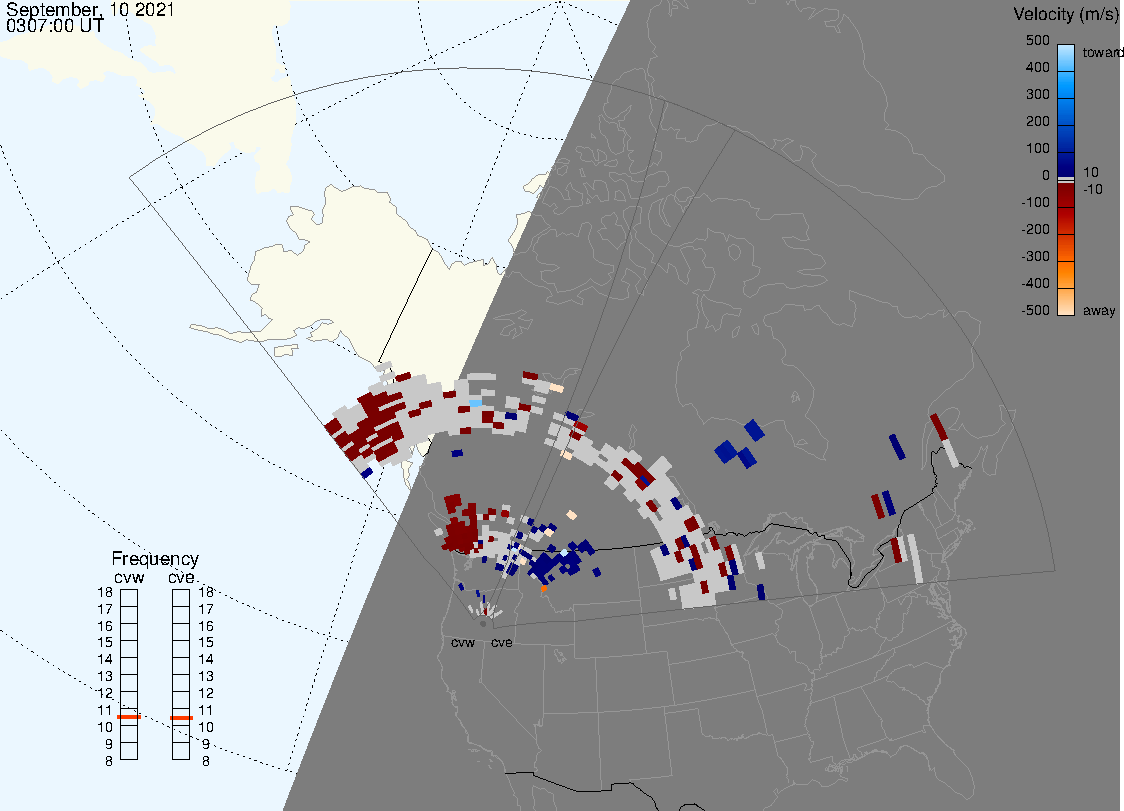
Task: Click the radar station dot above cvw label
Action: pos(483,625)
